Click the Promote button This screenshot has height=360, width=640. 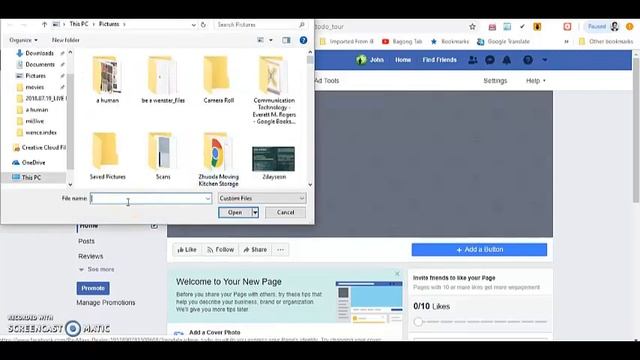click(93, 288)
